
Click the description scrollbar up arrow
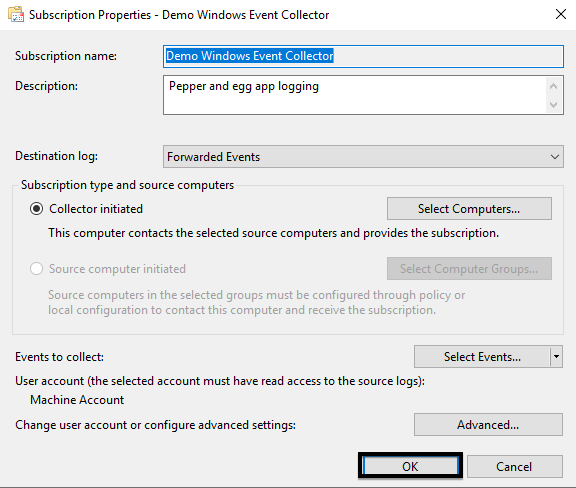pos(554,86)
